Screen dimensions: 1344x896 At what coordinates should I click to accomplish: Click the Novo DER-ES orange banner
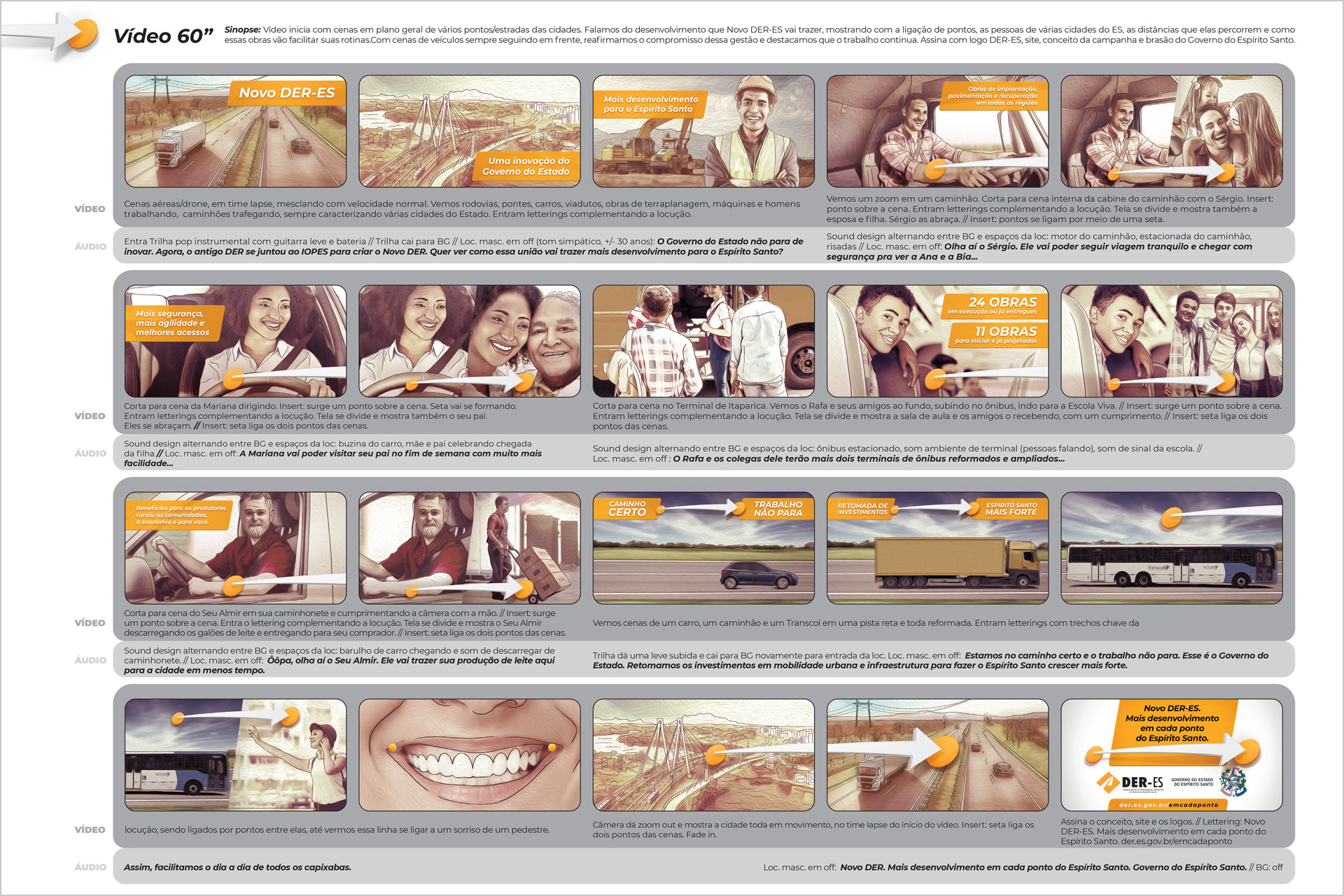tap(287, 93)
